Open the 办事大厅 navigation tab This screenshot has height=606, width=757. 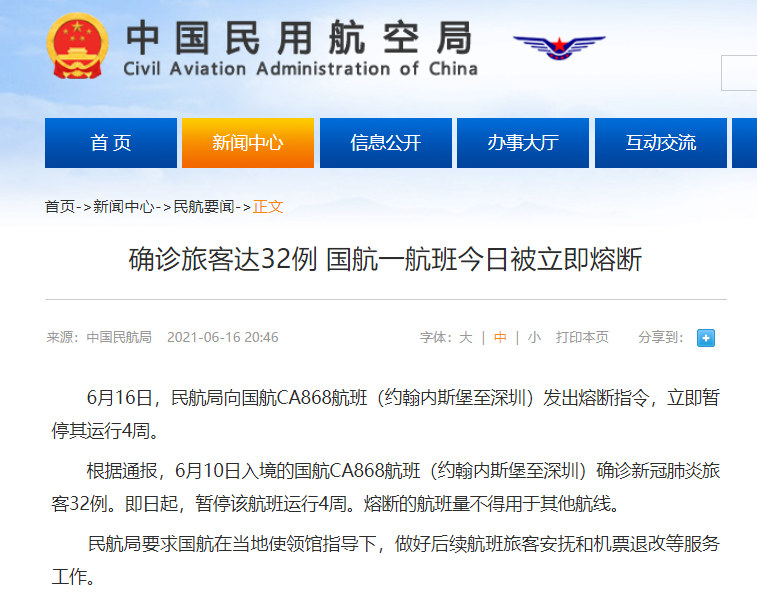[523, 143]
